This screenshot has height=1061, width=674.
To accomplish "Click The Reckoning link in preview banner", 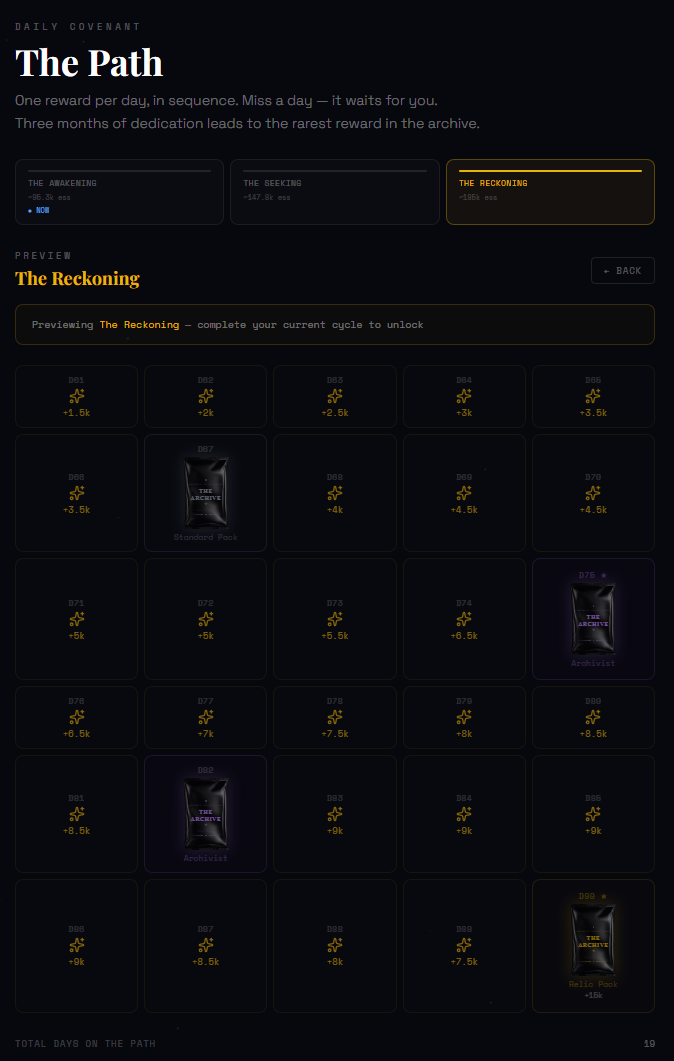I will point(139,325).
